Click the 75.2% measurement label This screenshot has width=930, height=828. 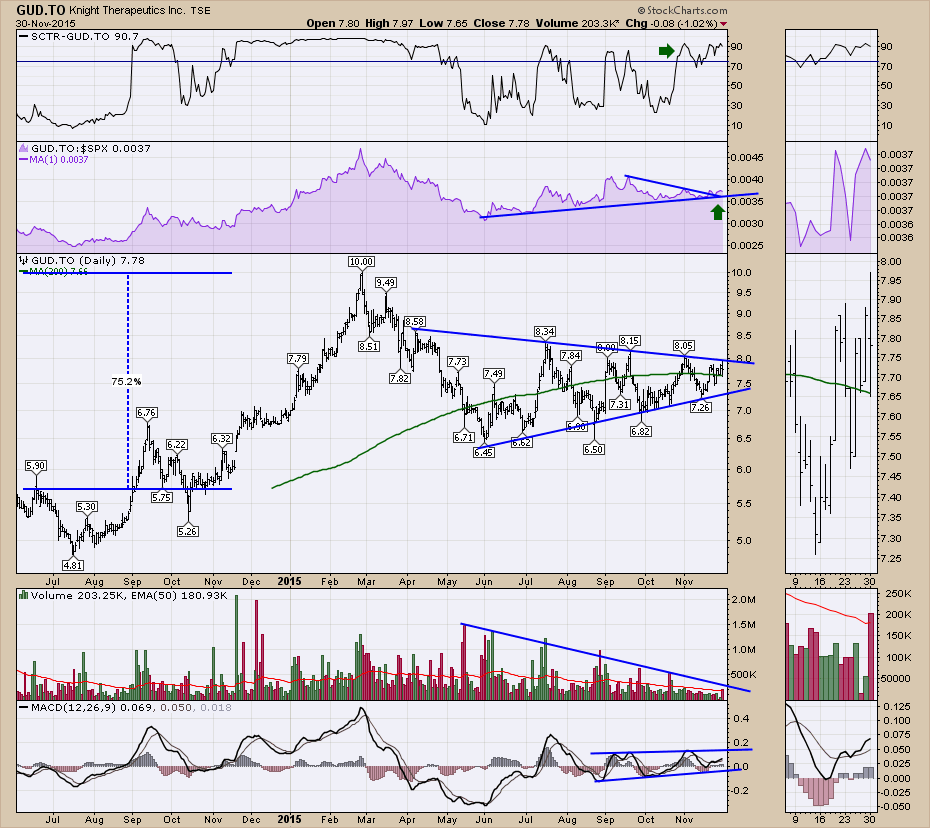pos(124,381)
